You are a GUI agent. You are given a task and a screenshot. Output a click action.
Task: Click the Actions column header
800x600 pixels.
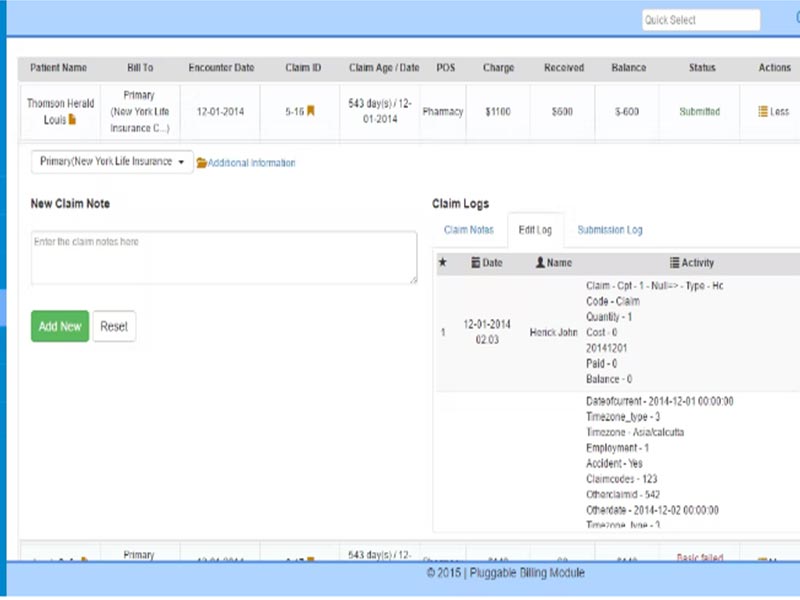tap(774, 67)
